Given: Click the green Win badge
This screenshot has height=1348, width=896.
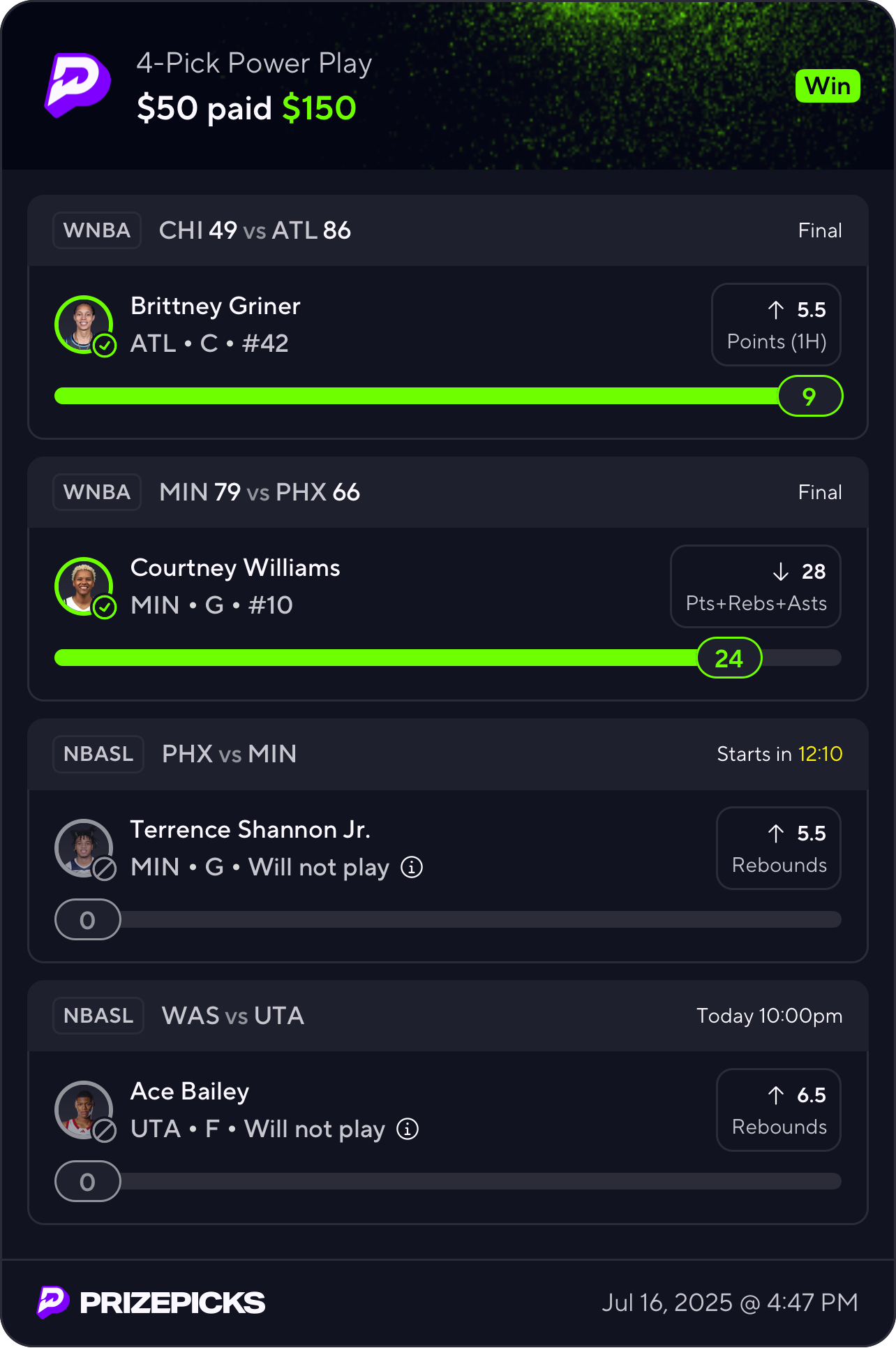Looking at the screenshot, I should click(x=828, y=86).
